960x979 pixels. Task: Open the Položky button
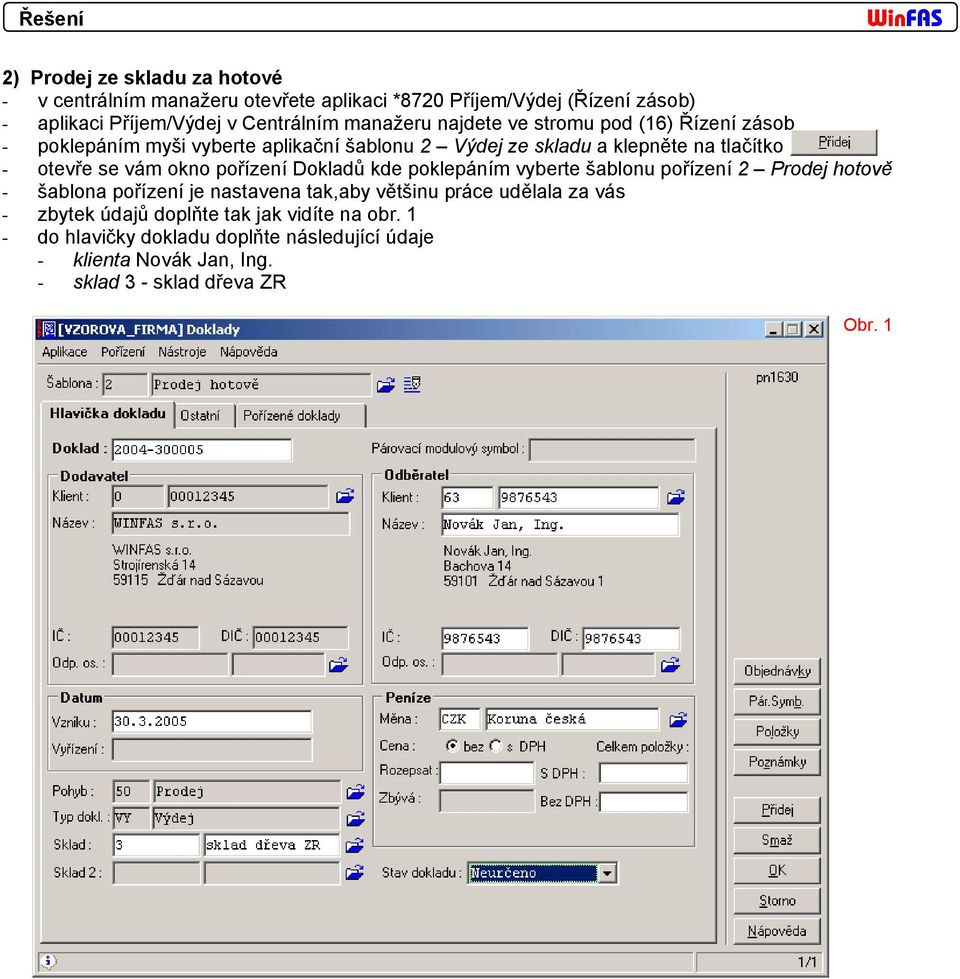777,732
